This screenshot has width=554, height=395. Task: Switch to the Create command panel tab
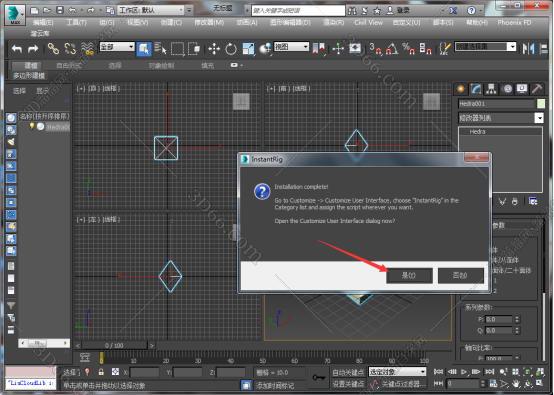pyautogui.click(x=461, y=89)
